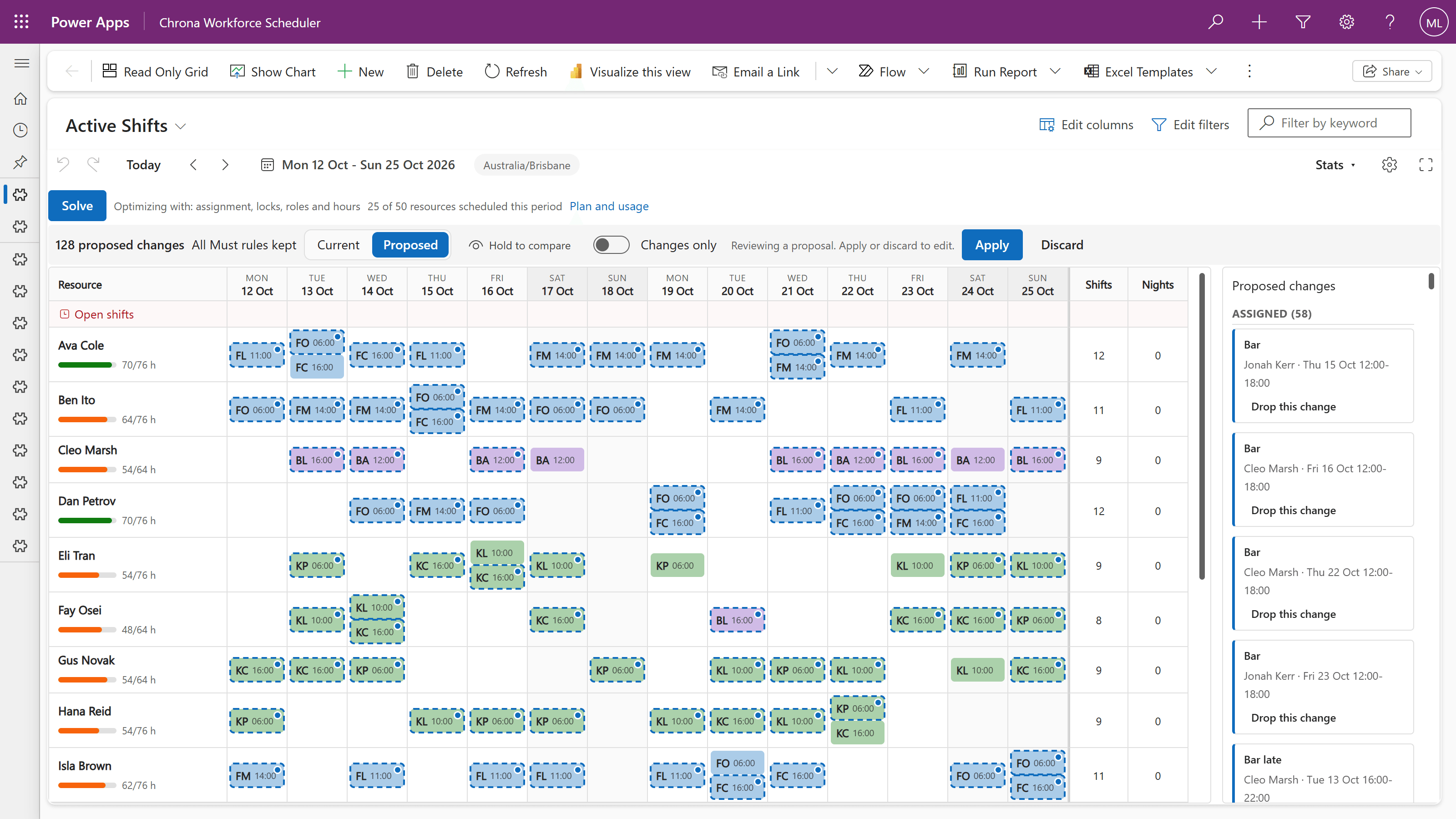This screenshot has width=1456, height=819.
Task: Click the Solve button
Action: coord(77,205)
